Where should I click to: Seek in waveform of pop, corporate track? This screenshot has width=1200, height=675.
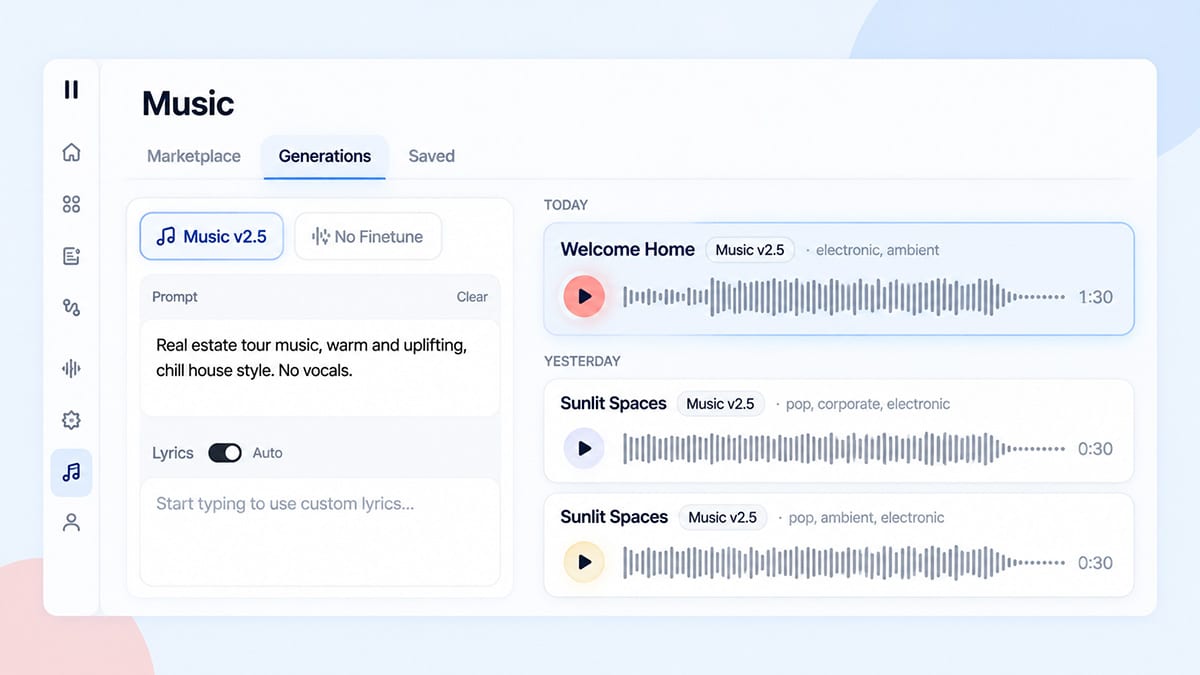click(844, 449)
